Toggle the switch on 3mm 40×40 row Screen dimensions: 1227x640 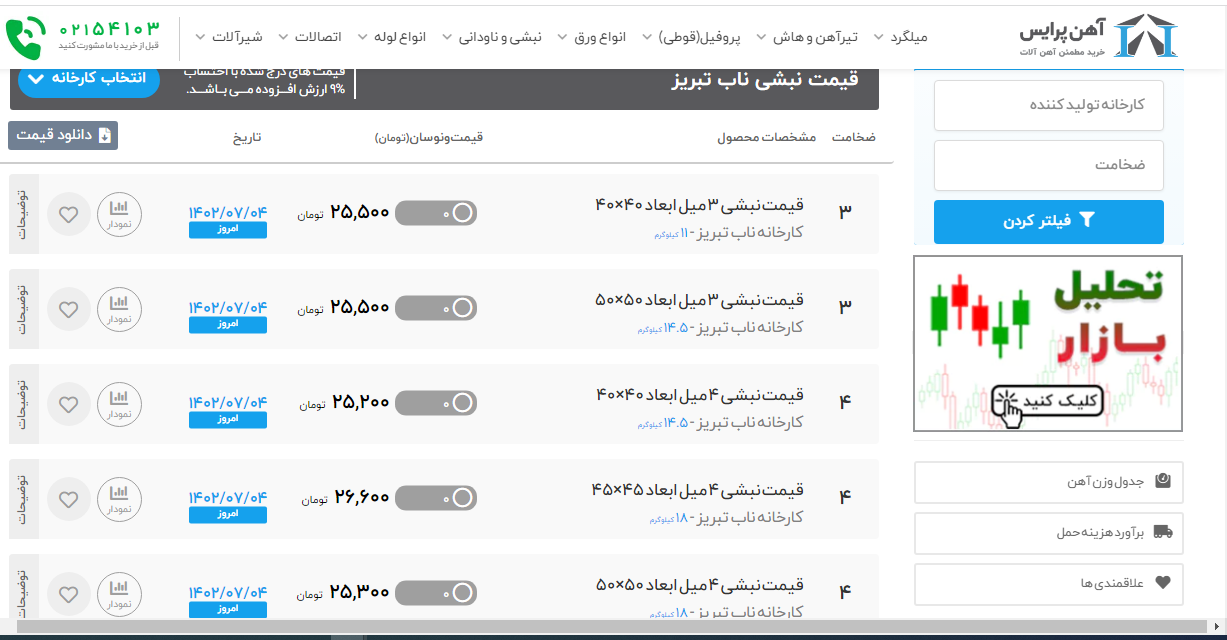click(x=436, y=213)
